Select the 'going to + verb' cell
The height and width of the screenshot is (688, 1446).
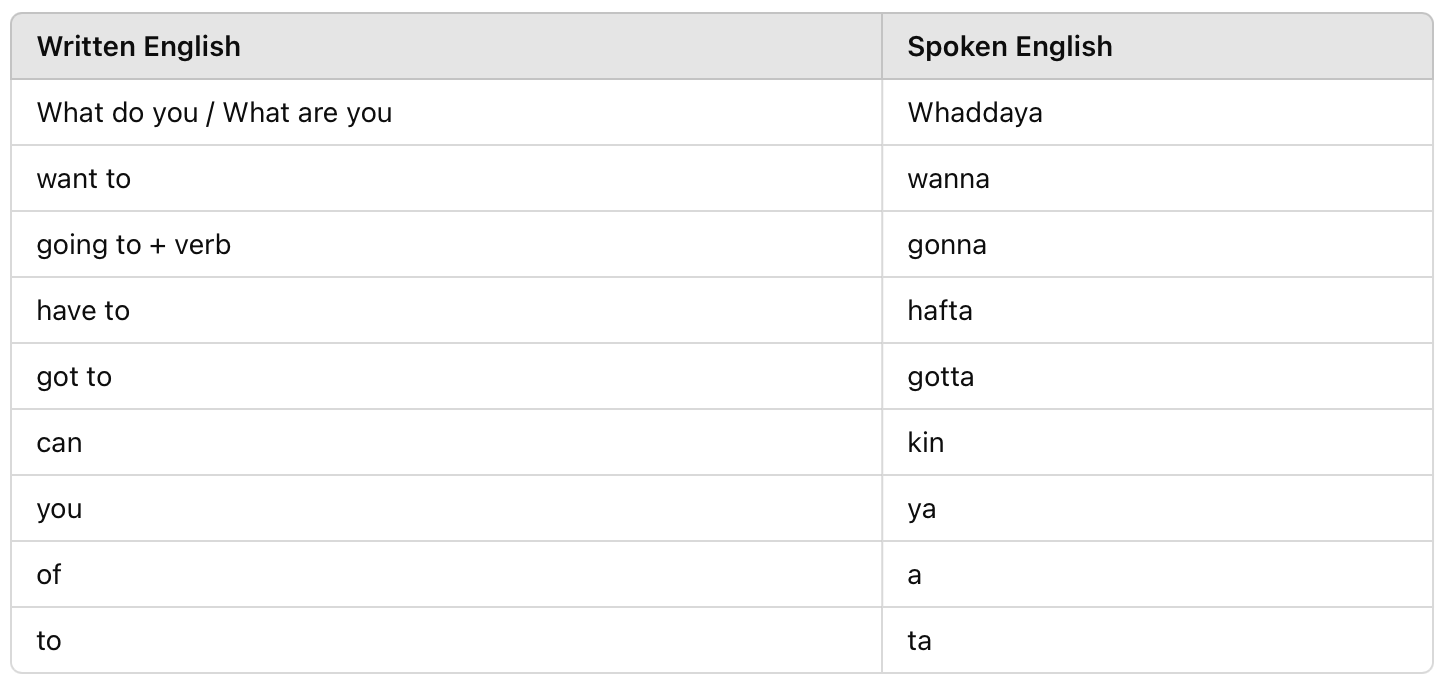point(447,244)
